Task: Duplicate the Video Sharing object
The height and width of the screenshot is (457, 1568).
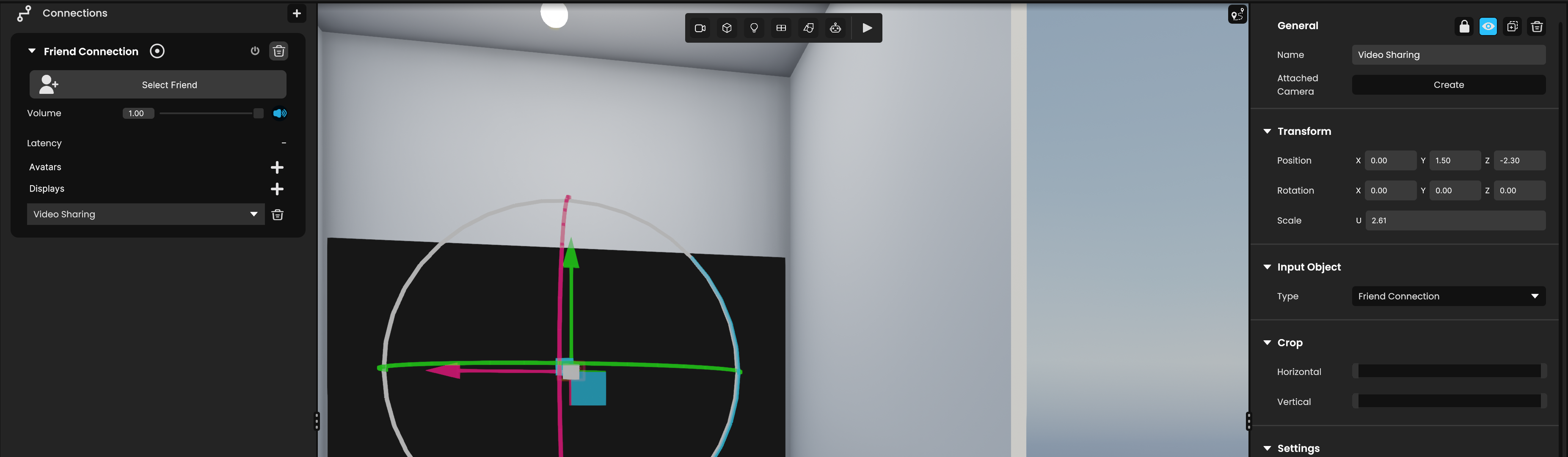Action: point(1513,26)
